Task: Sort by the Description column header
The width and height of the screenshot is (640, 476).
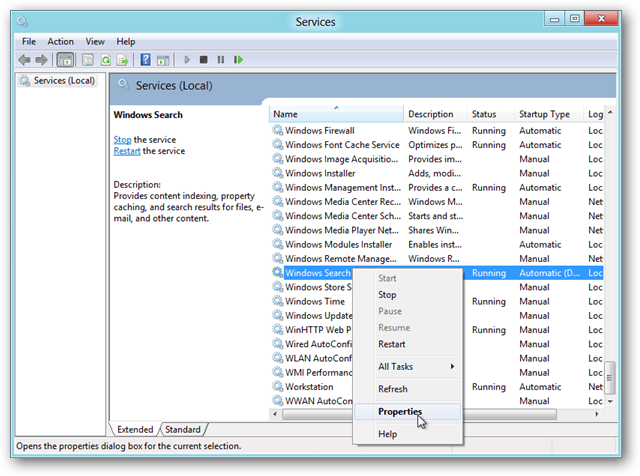Action: (436, 114)
